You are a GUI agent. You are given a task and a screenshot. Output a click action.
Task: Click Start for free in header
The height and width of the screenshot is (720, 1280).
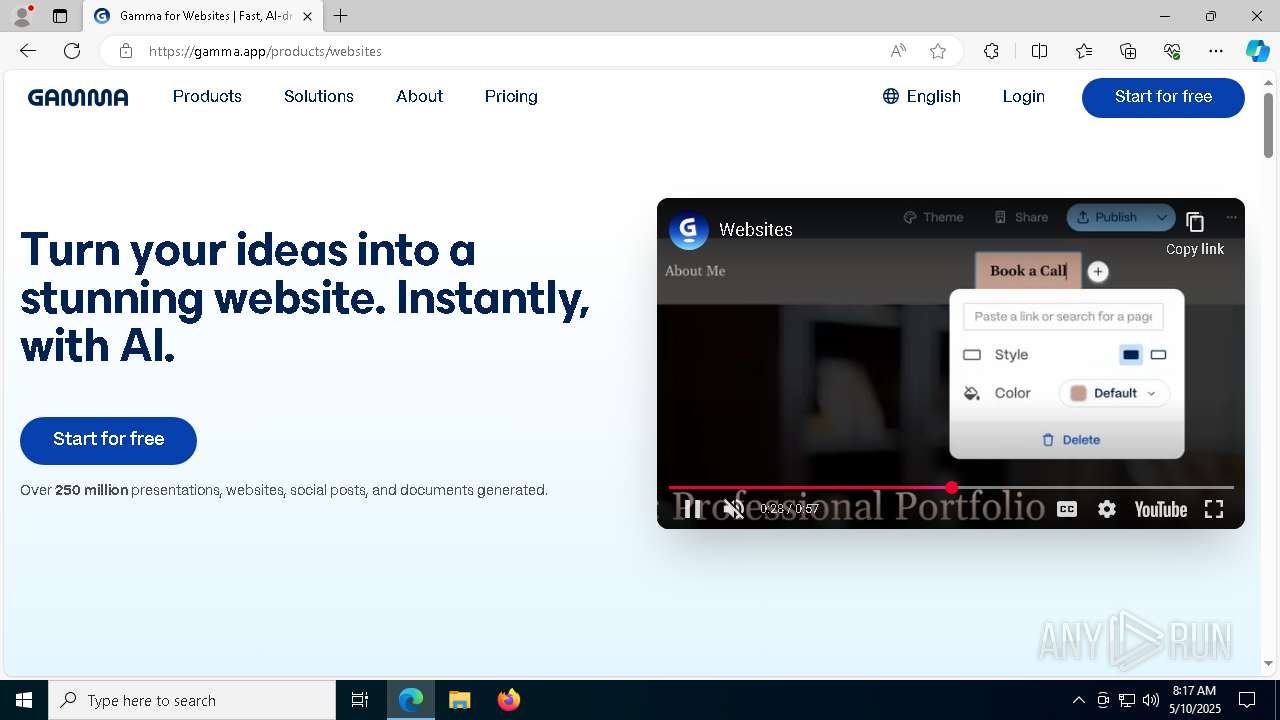1163,97
